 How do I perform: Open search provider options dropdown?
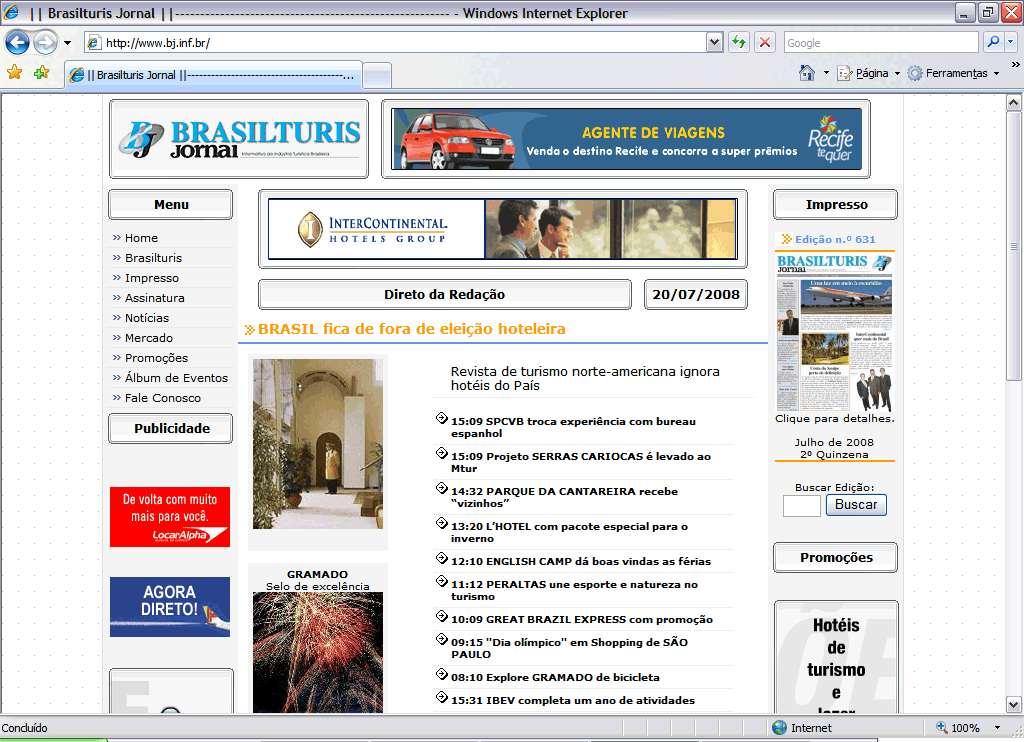(x=1011, y=42)
